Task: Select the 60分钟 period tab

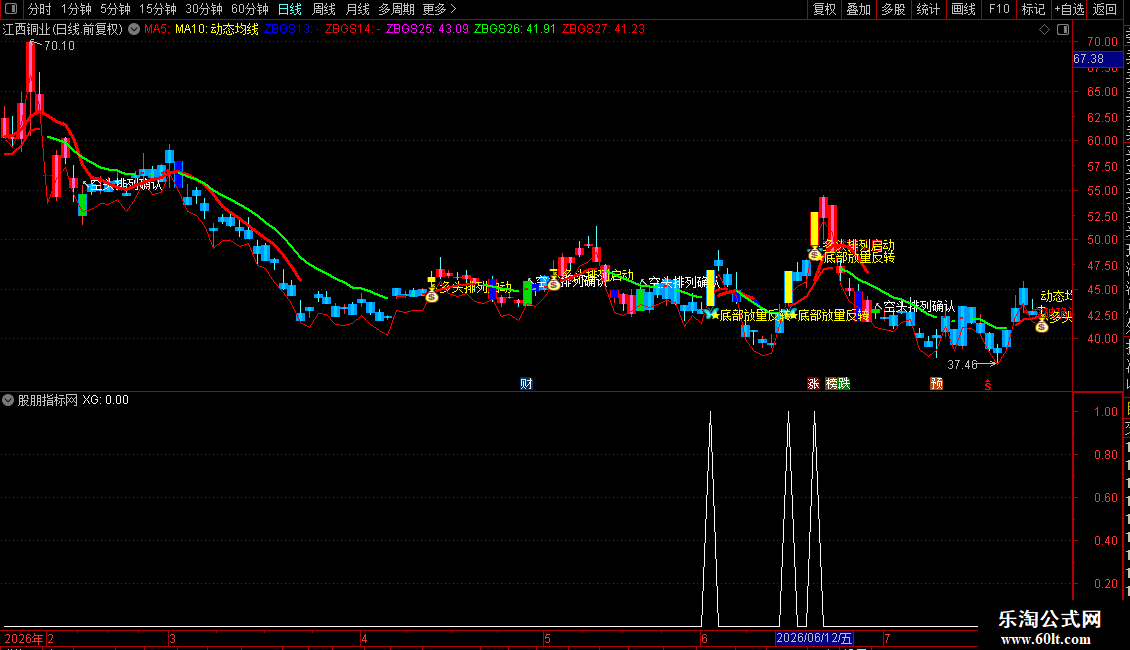Action: tap(250, 9)
